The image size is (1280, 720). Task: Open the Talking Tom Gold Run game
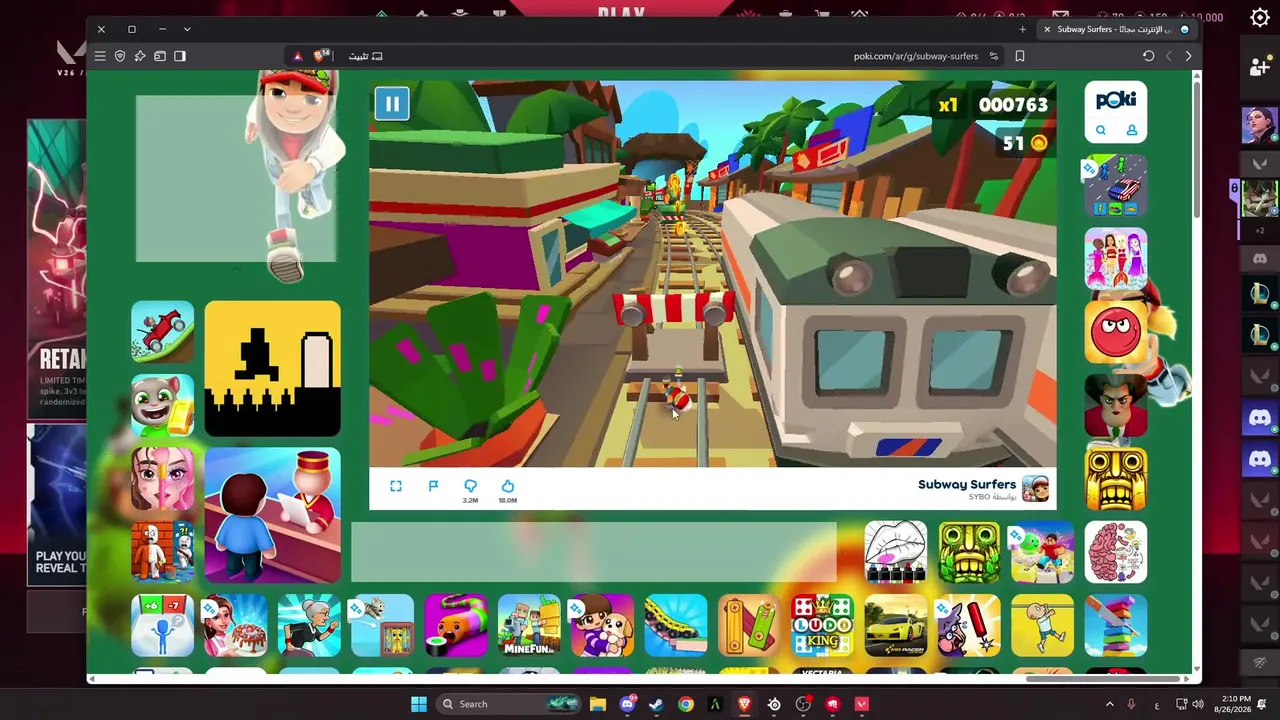coord(163,405)
